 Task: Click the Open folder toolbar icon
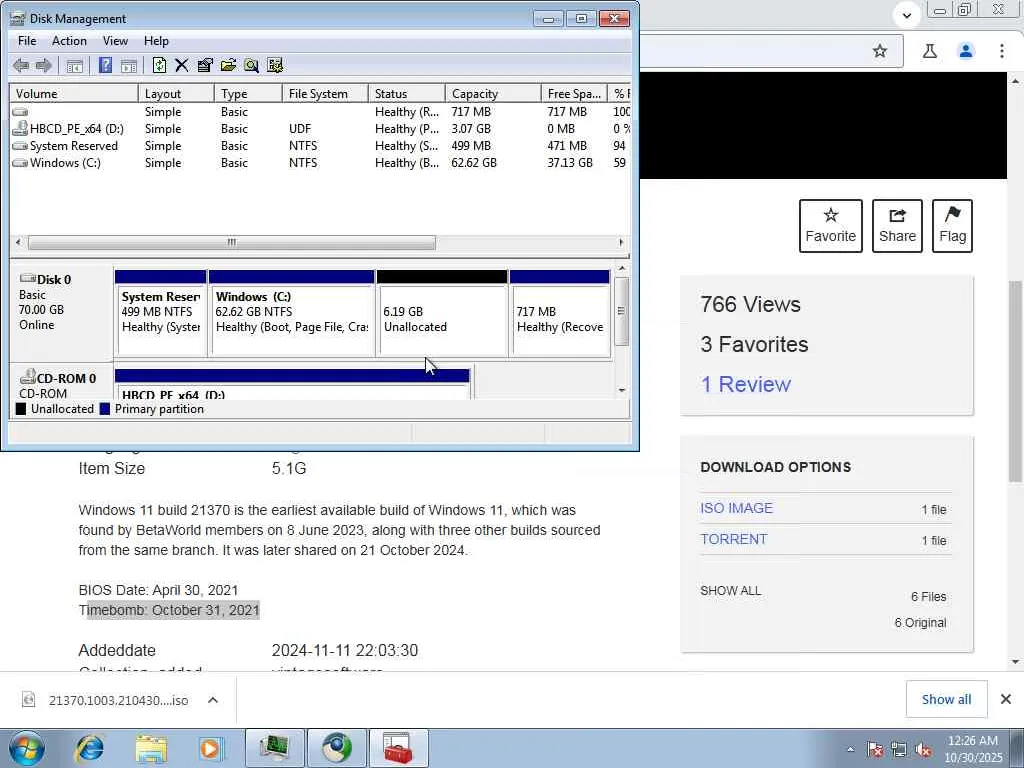(x=228, y=65)
